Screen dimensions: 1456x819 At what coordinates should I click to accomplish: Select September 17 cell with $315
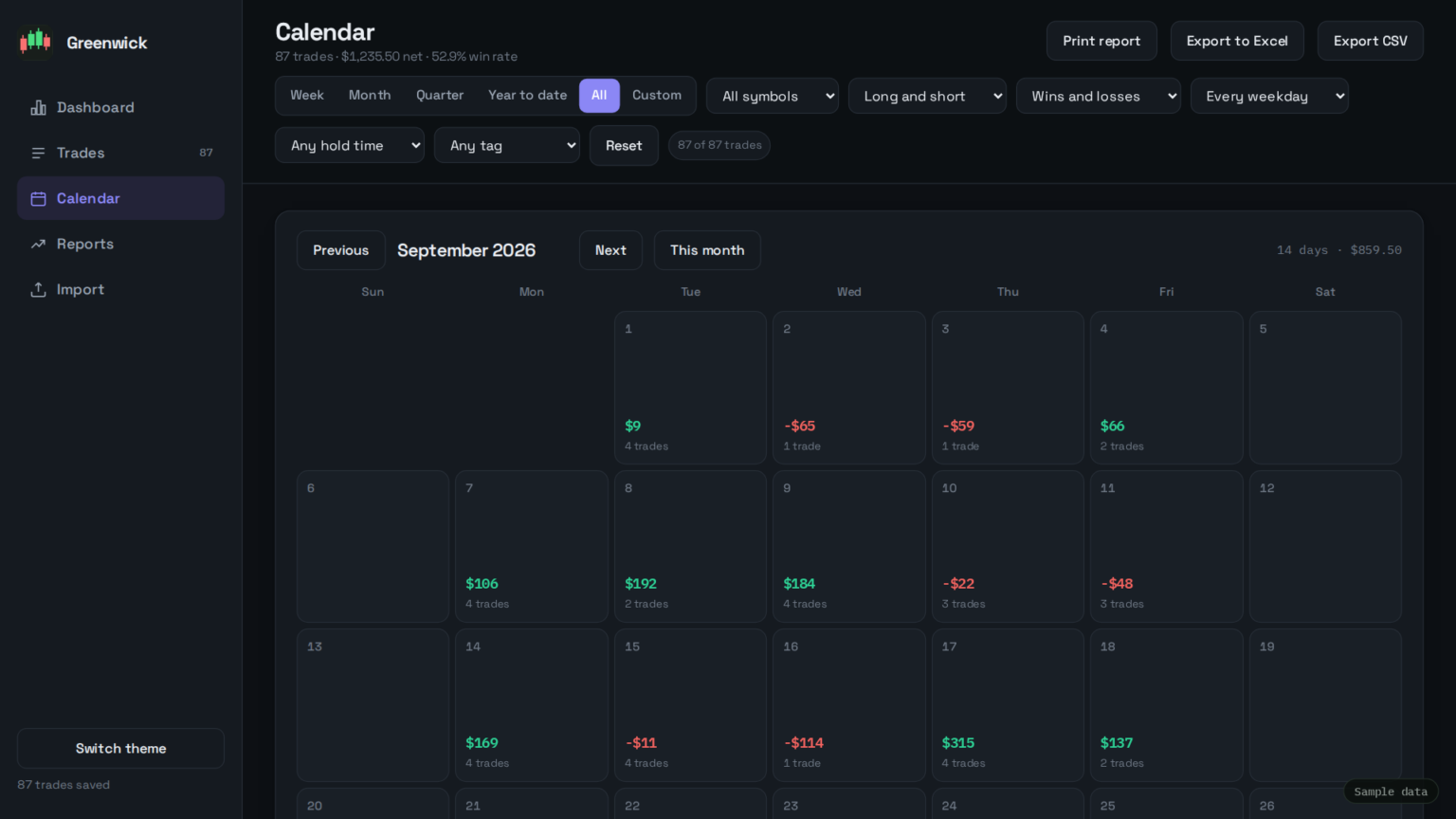pos(1008,705)
